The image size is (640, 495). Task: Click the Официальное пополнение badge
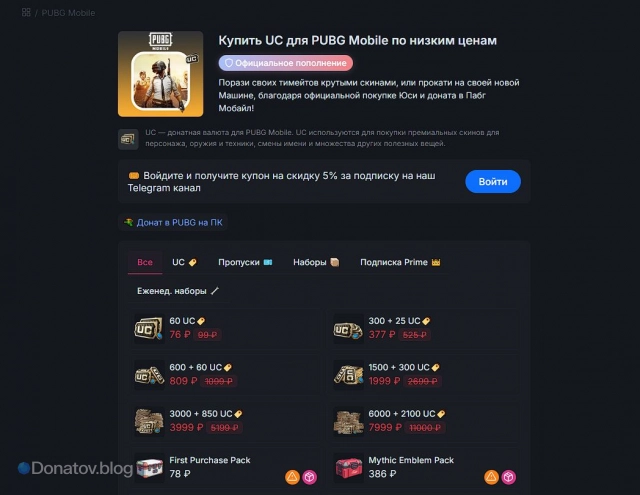tap(286, 63)
